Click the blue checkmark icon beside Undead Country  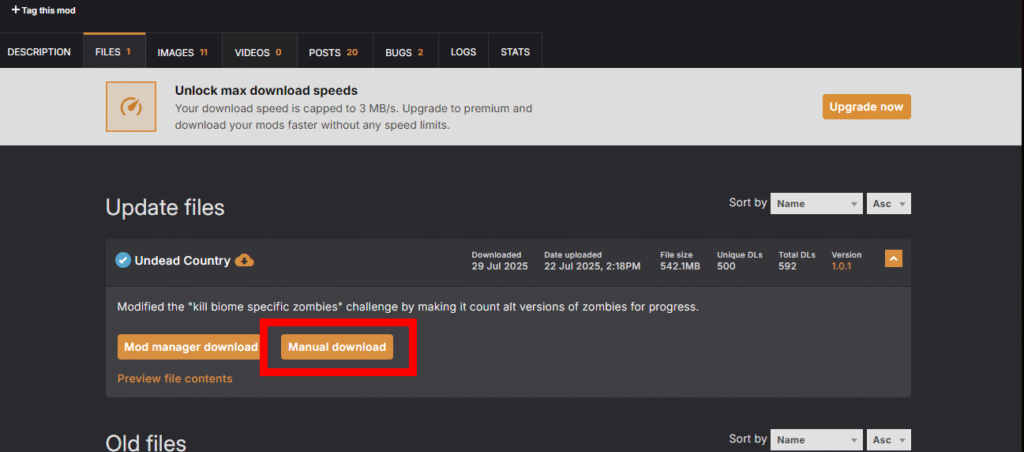tap(123, 261)
